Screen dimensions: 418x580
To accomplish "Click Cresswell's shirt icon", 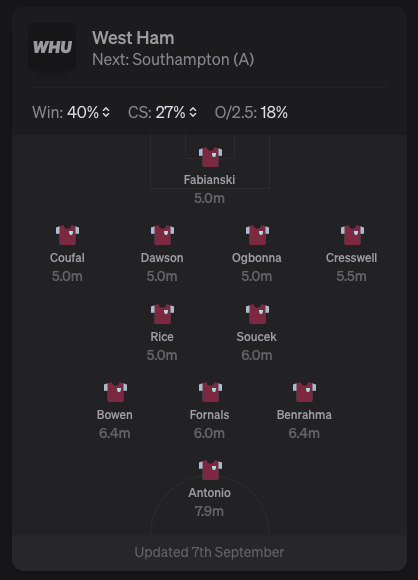I will 352,235.
